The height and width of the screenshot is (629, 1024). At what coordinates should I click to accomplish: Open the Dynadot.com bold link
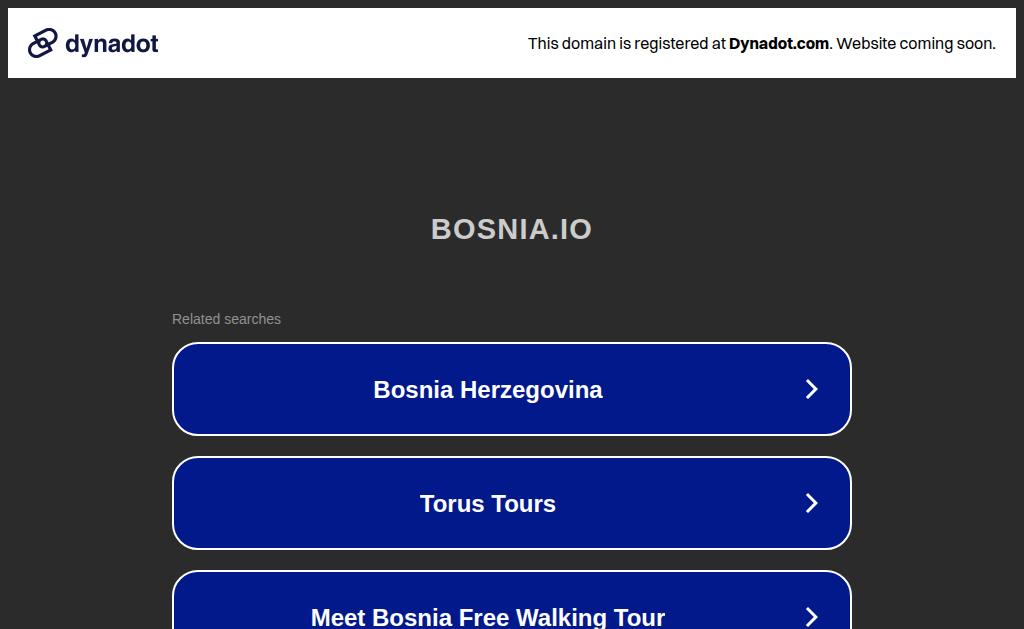pos(778,44)
